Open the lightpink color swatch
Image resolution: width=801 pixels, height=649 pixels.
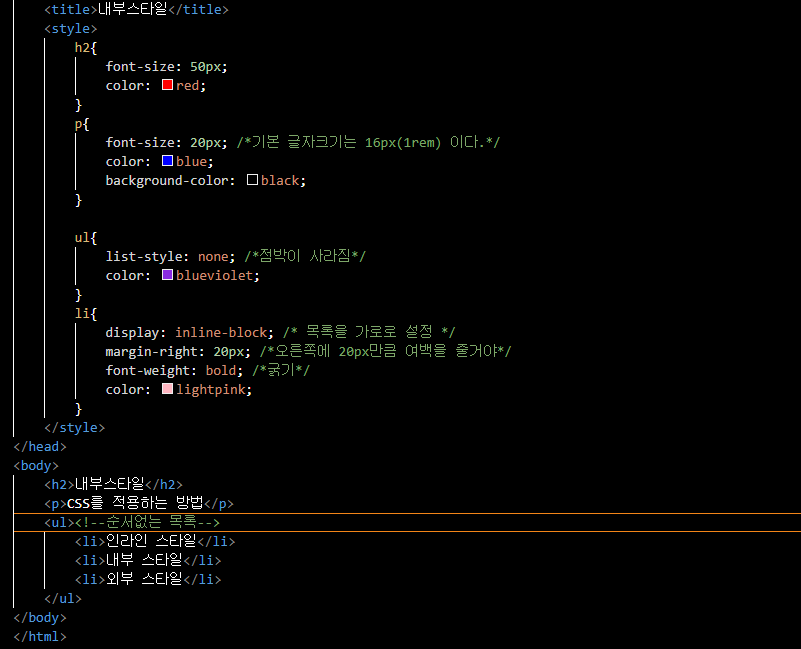(x=167, y=389)
